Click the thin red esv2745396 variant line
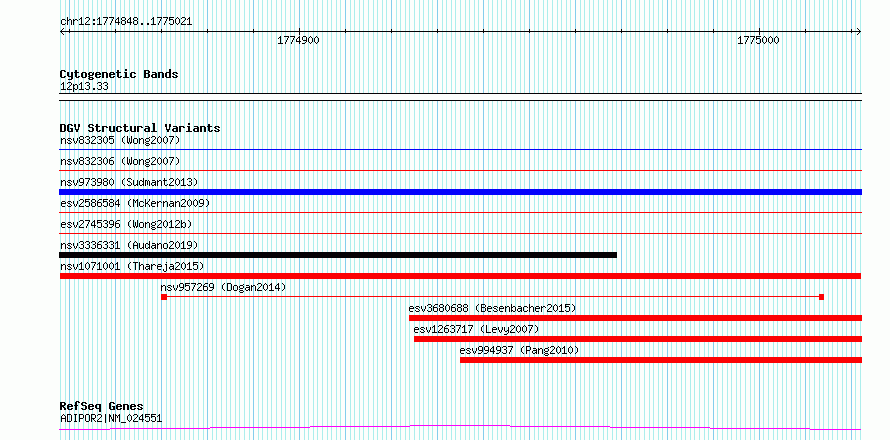Image resolution: width=890 pixels, height=440 pixels. point(460,233)
